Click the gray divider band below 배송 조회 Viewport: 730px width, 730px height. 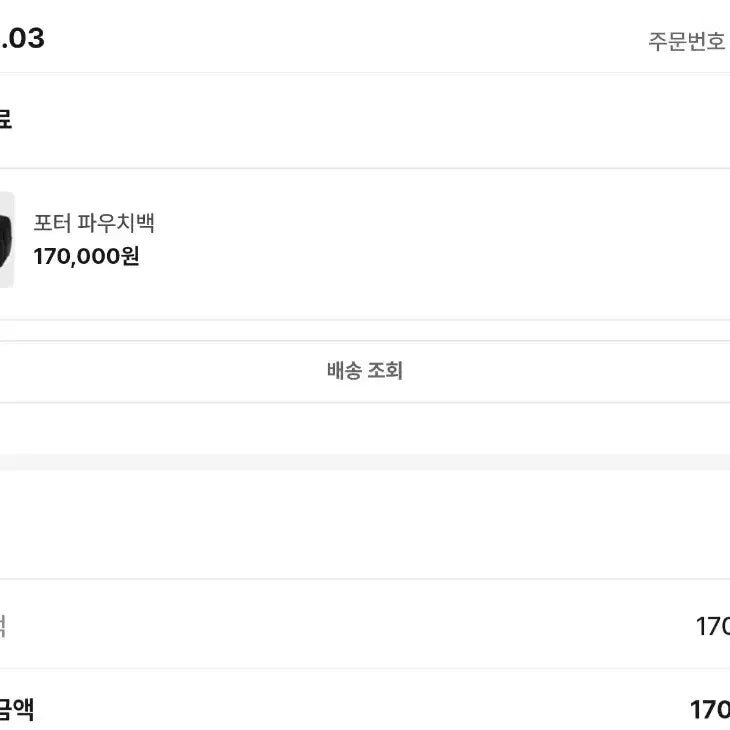(364, 461)
